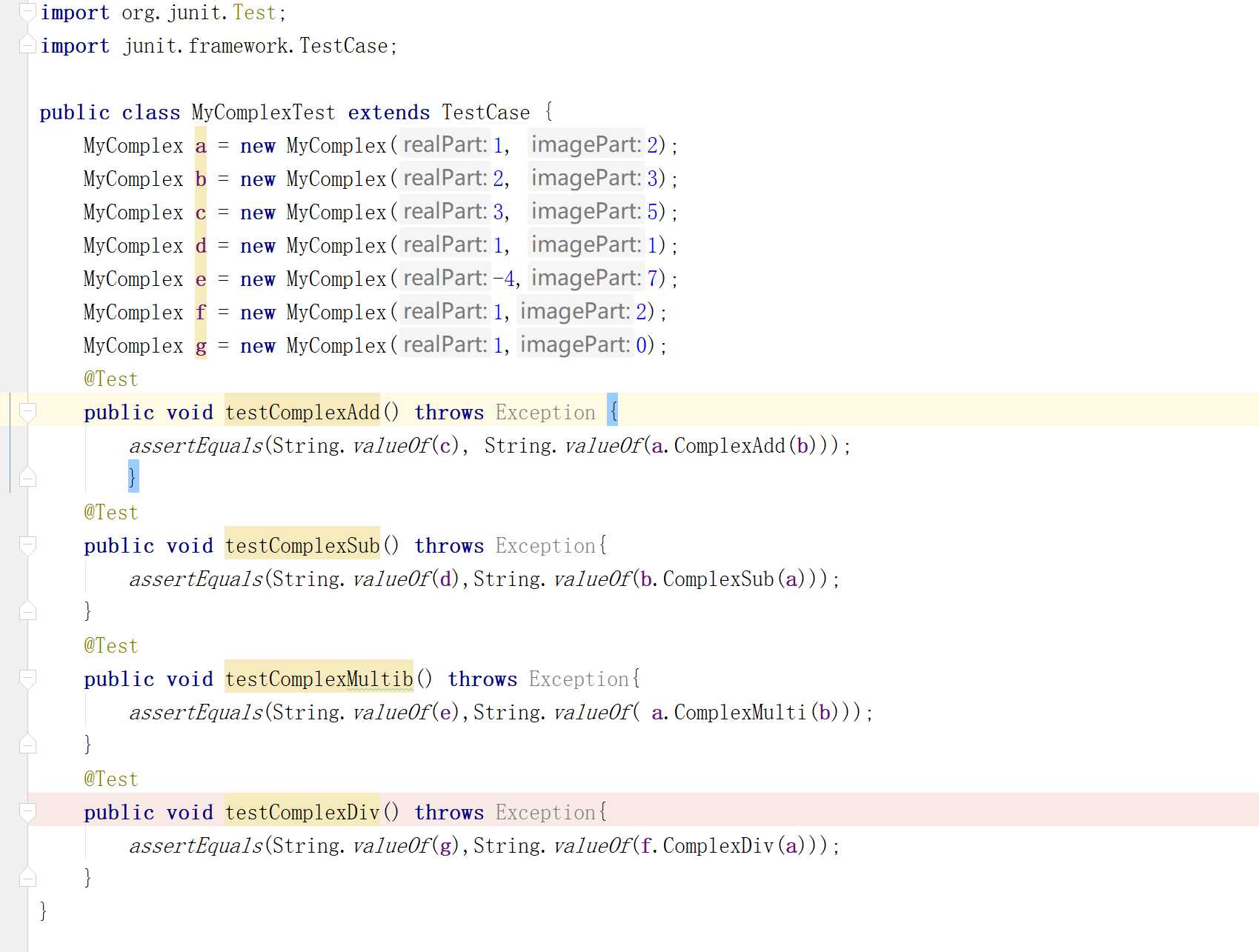Screen dimensions: 1259x952
Task: Place cursor on testComplexMultib method name
Action: point(319,679)
